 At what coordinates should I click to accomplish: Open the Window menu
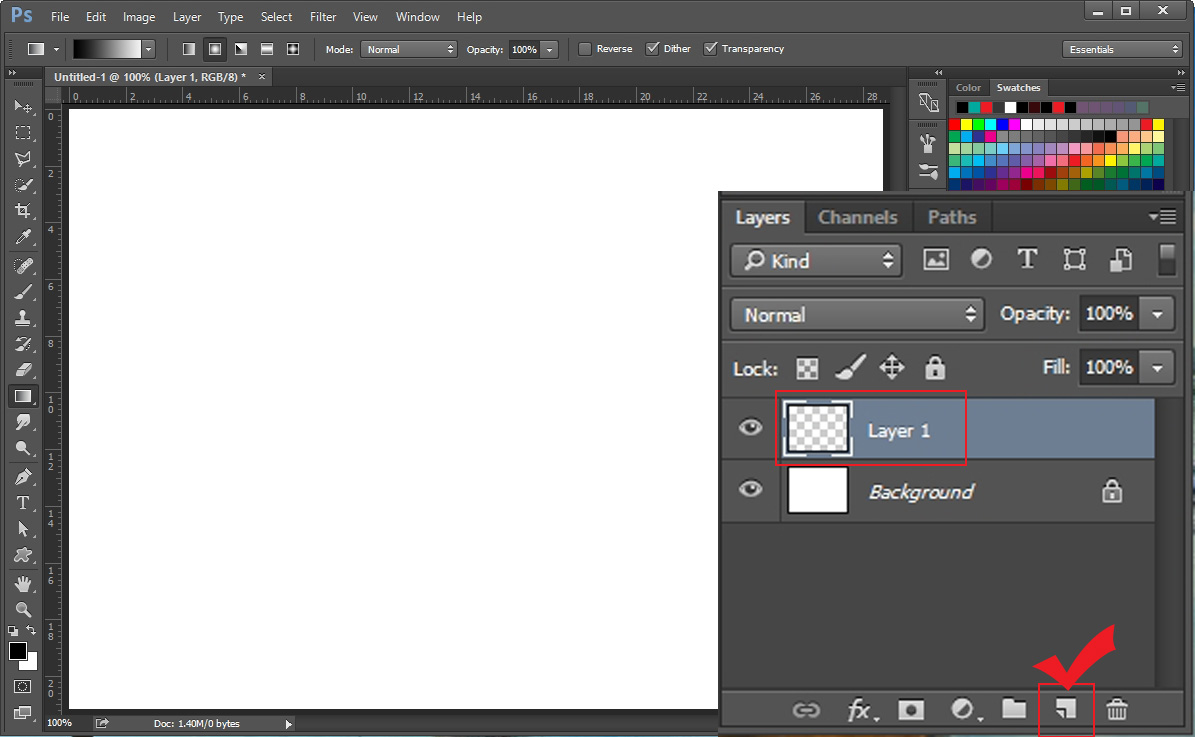coord(418,17)
